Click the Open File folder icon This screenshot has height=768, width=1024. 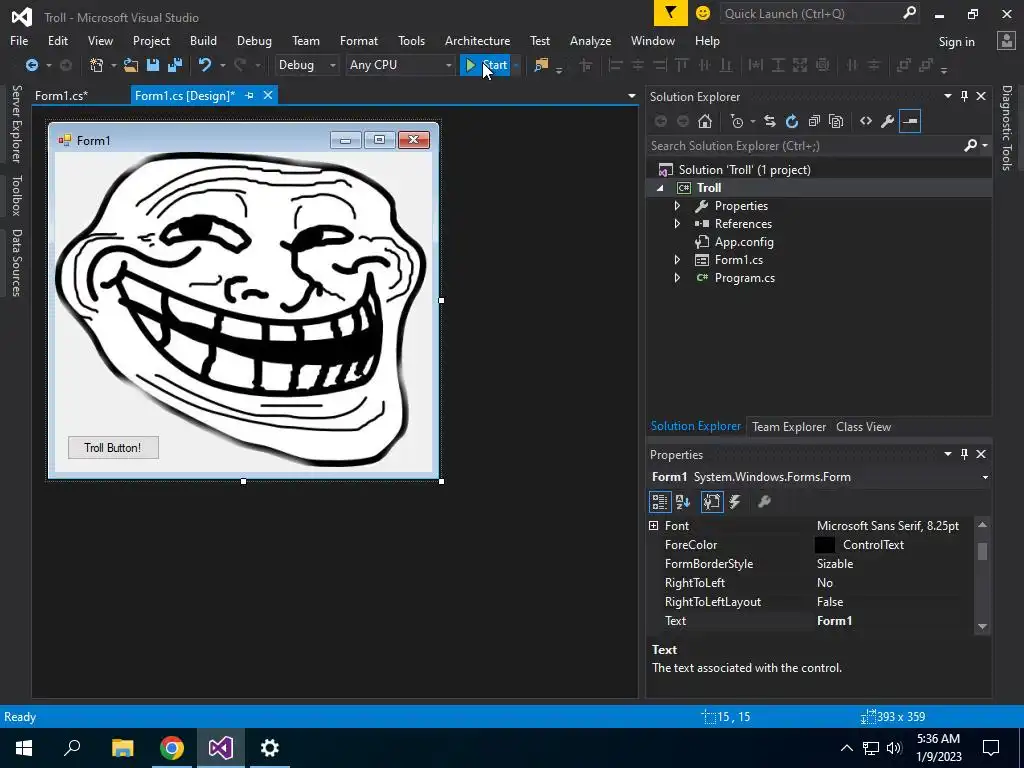click(131, 65)
